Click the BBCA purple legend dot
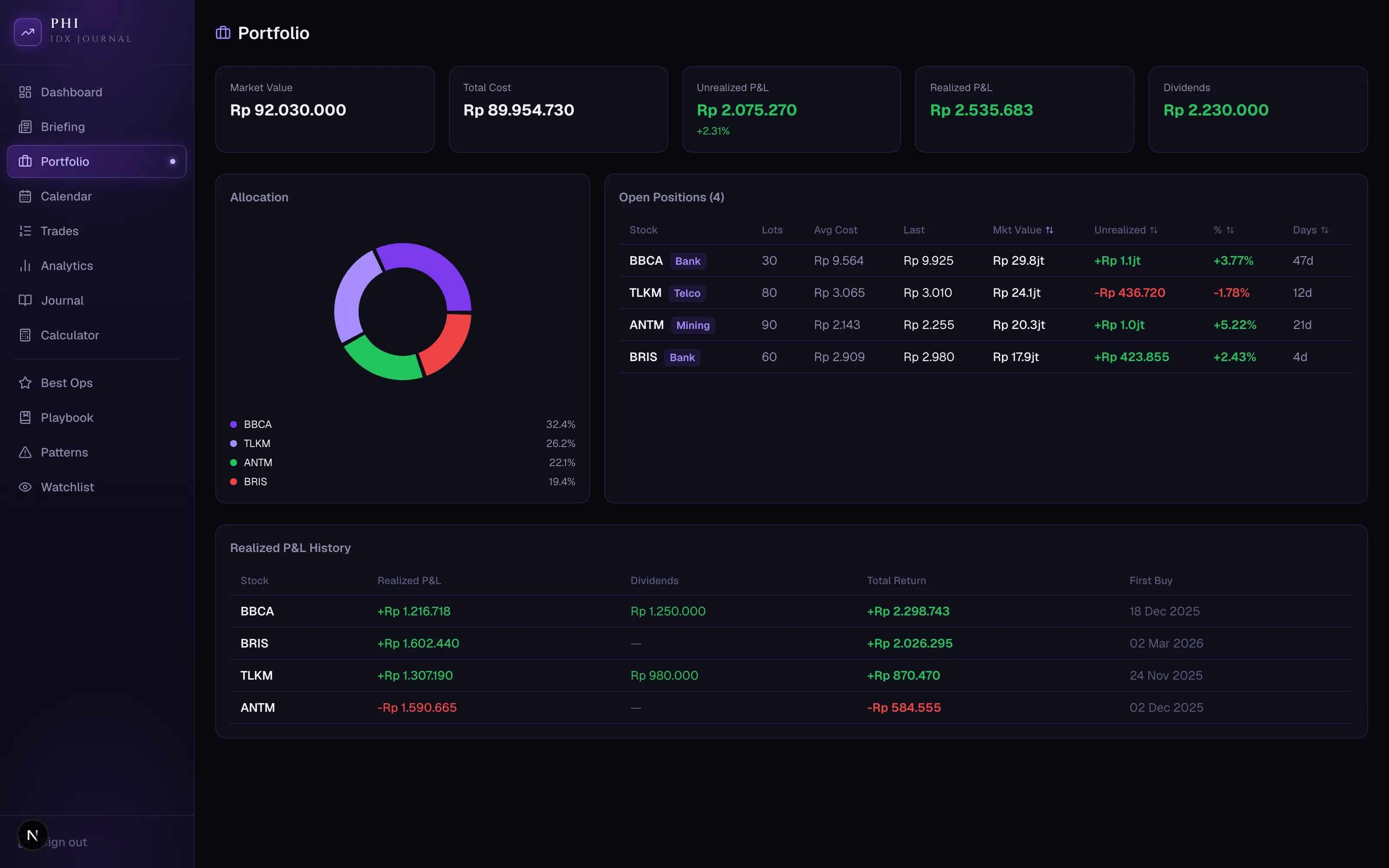1389x868 pixels. coord(234,425)
